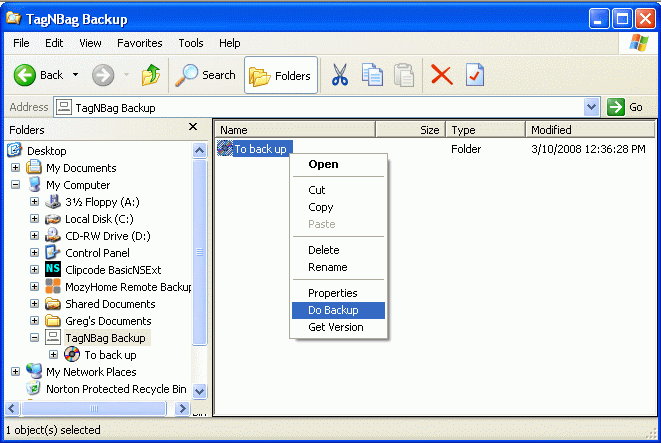
Task: Click the Paste clipboard toolbar icon
Action: click(404, 75)
